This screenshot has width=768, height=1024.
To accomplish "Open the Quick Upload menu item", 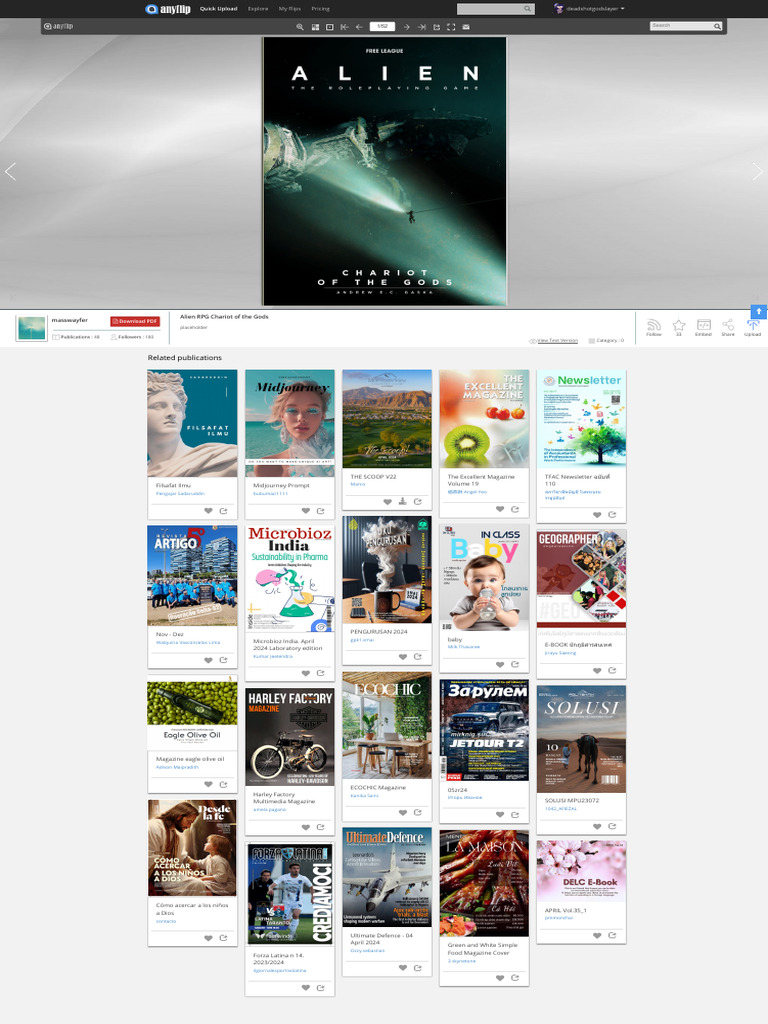I will pos(218,9).
